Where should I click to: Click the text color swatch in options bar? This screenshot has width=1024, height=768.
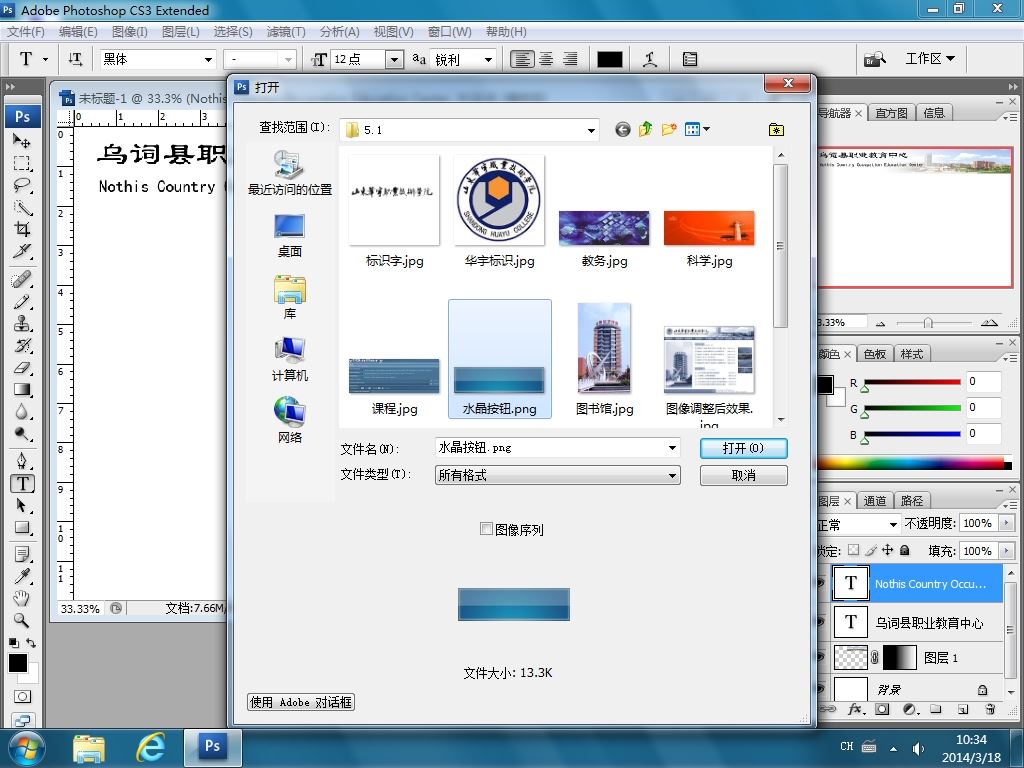coord(609,59)
